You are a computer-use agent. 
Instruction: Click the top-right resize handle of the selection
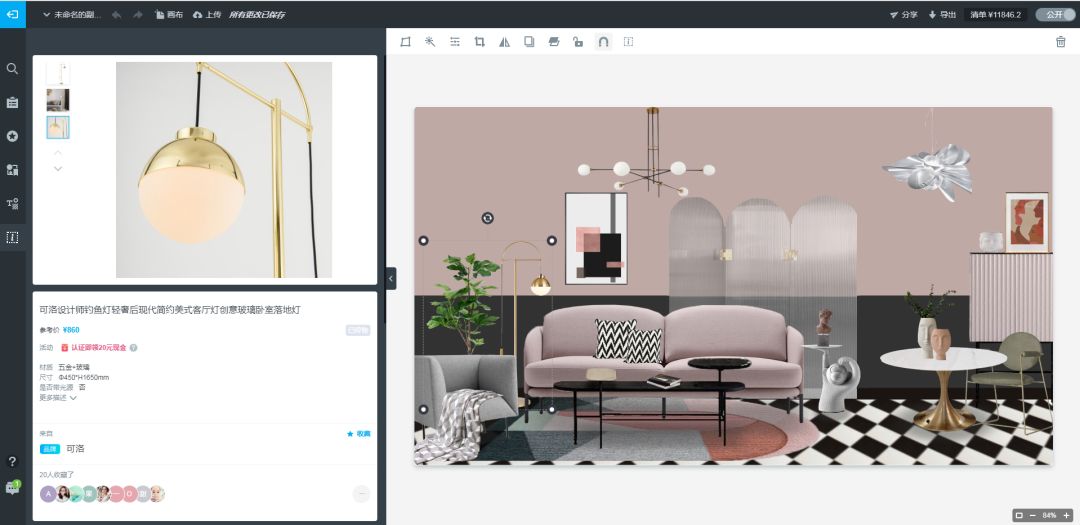point(552,240)
